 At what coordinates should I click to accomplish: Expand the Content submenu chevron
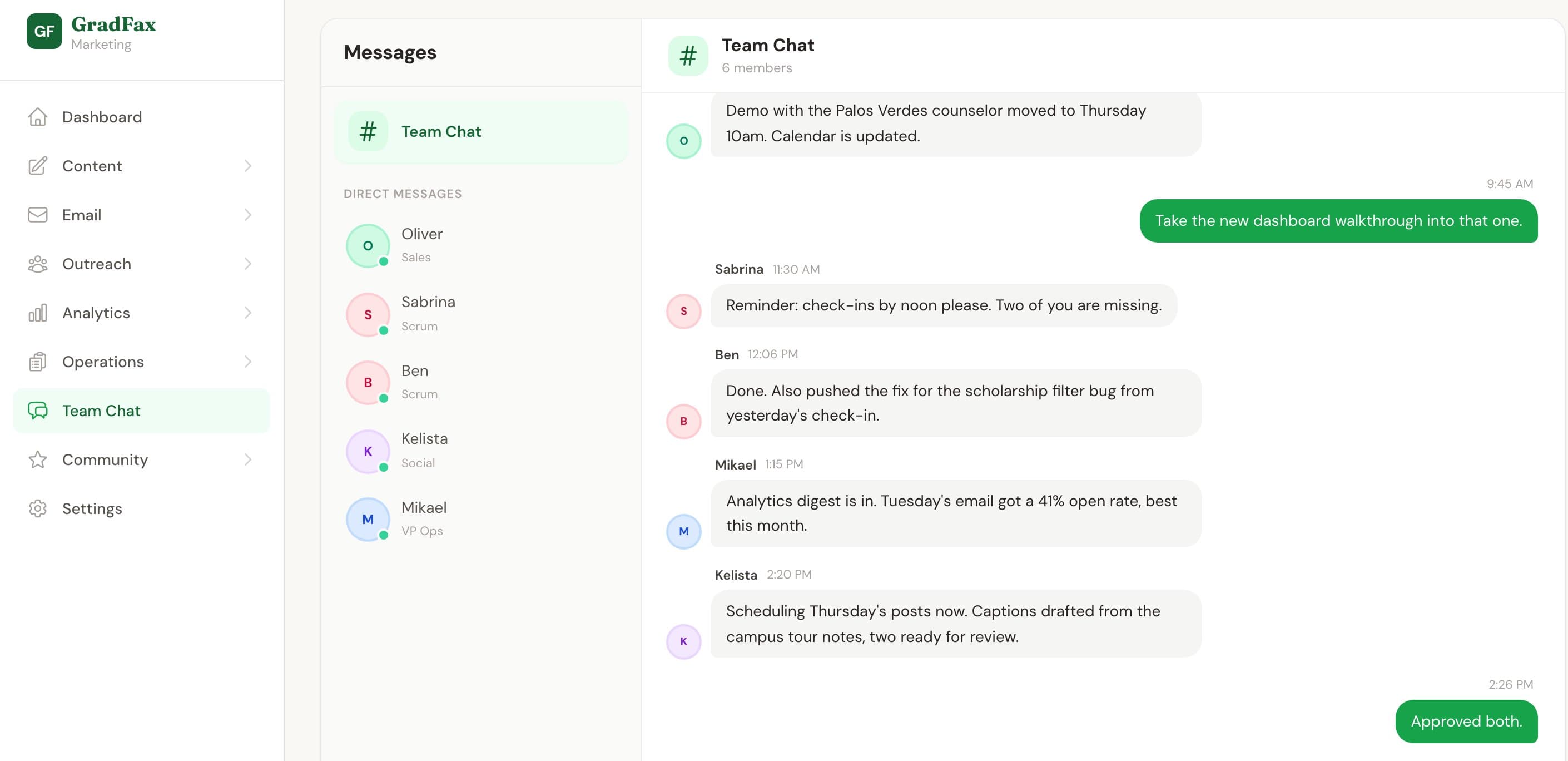pos(248,166)
